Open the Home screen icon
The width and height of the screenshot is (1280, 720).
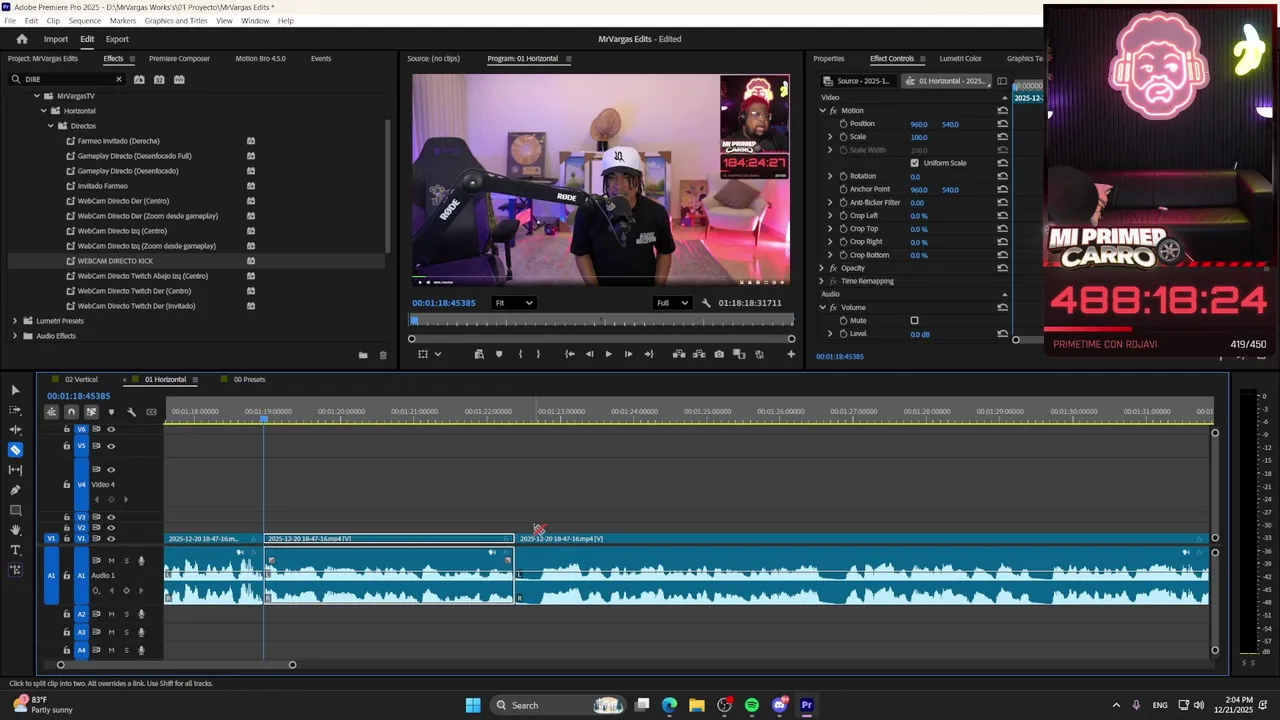coord(21,39)
